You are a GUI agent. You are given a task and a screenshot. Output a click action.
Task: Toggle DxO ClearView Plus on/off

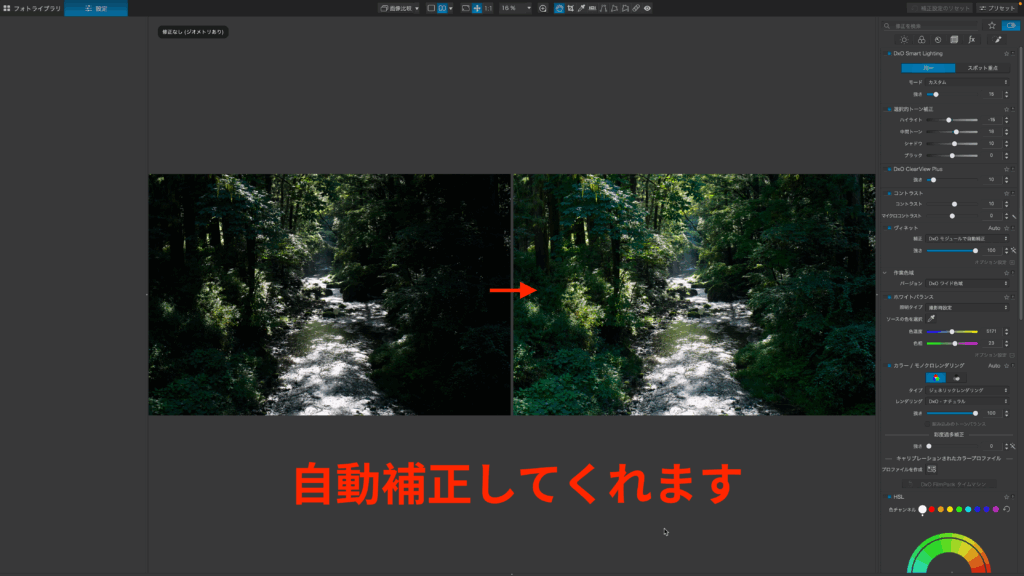point(889,169)
